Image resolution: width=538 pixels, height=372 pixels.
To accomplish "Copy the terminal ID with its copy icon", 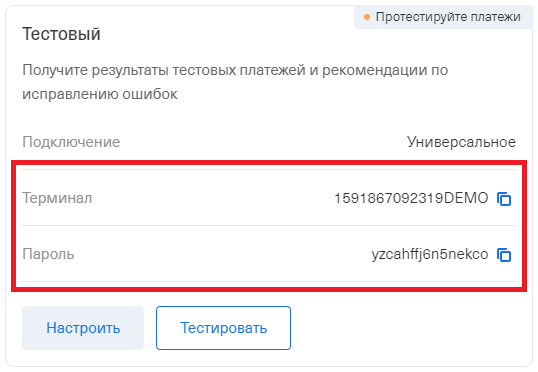I will click(x=504, y=199).
